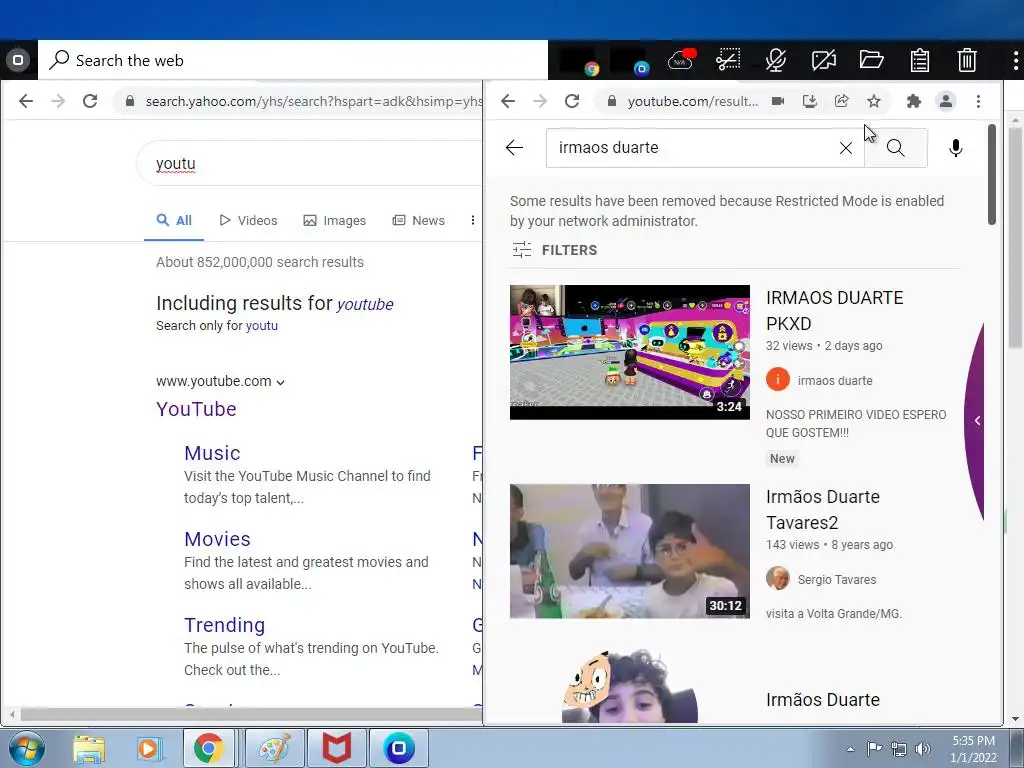
Task: Open the YouTube result title link
Action: [x=196, y=409]
